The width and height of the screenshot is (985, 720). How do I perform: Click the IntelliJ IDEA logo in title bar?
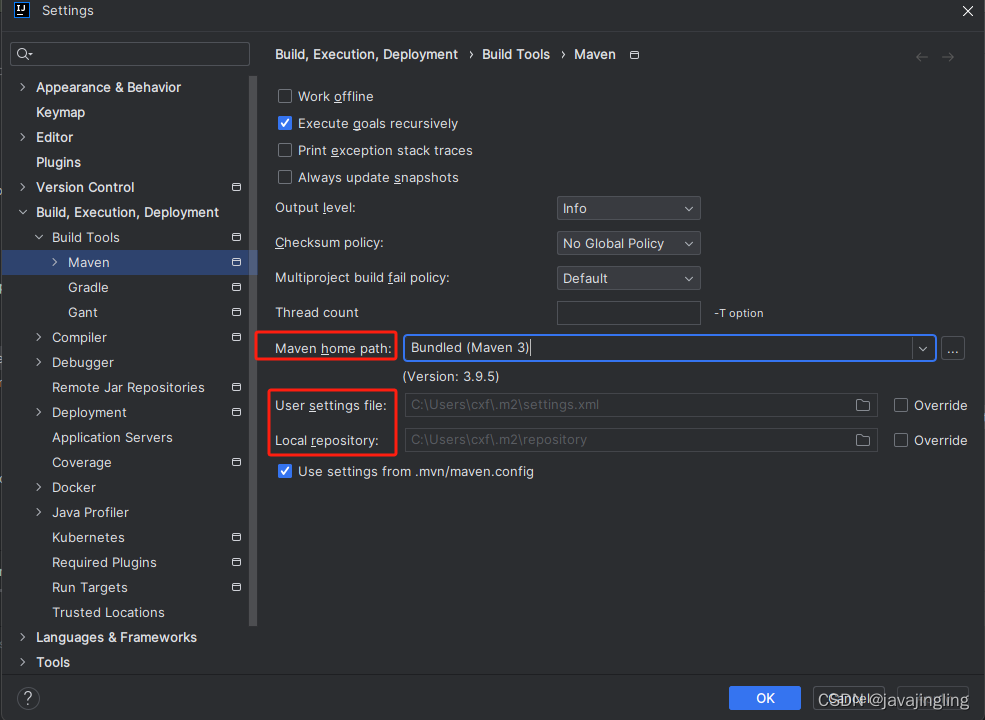(x=22, y=10)
